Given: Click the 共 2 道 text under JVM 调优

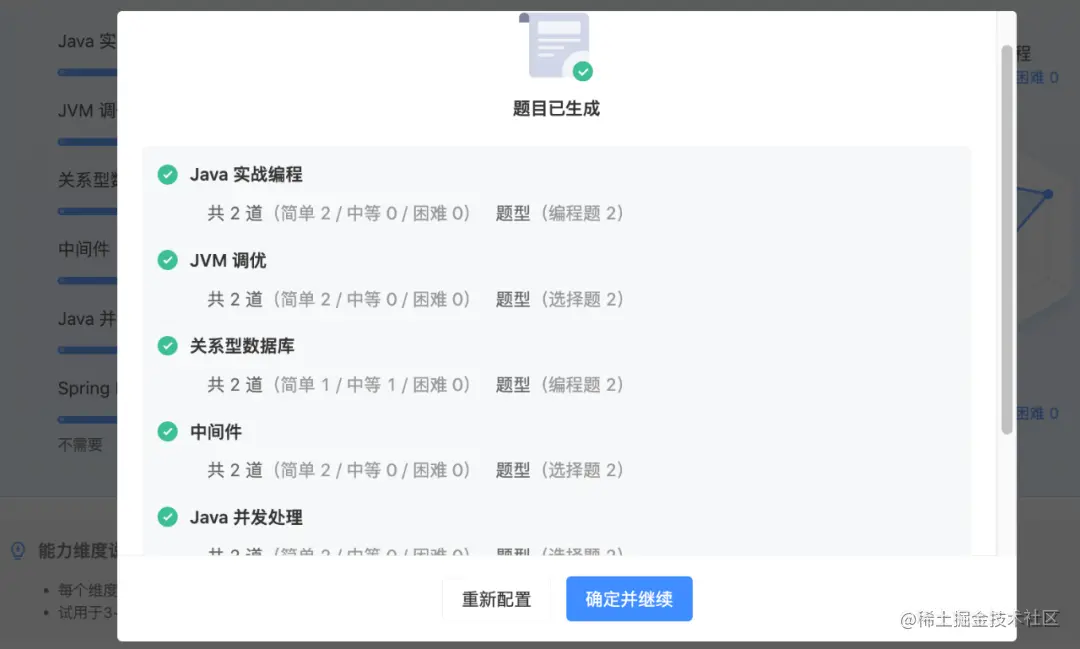Looking at the screenshot, I should coord(236,298).
